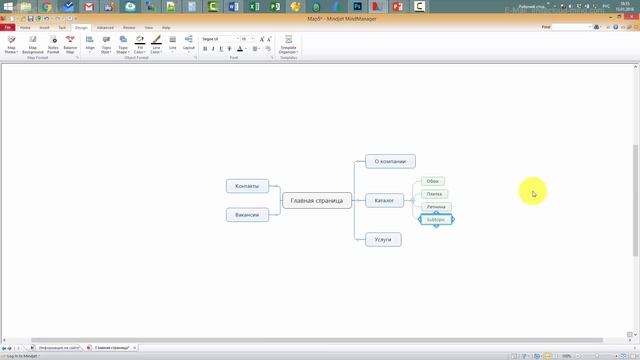
Task: Switch to the Help ribbon tab
Action: (166, 28)
